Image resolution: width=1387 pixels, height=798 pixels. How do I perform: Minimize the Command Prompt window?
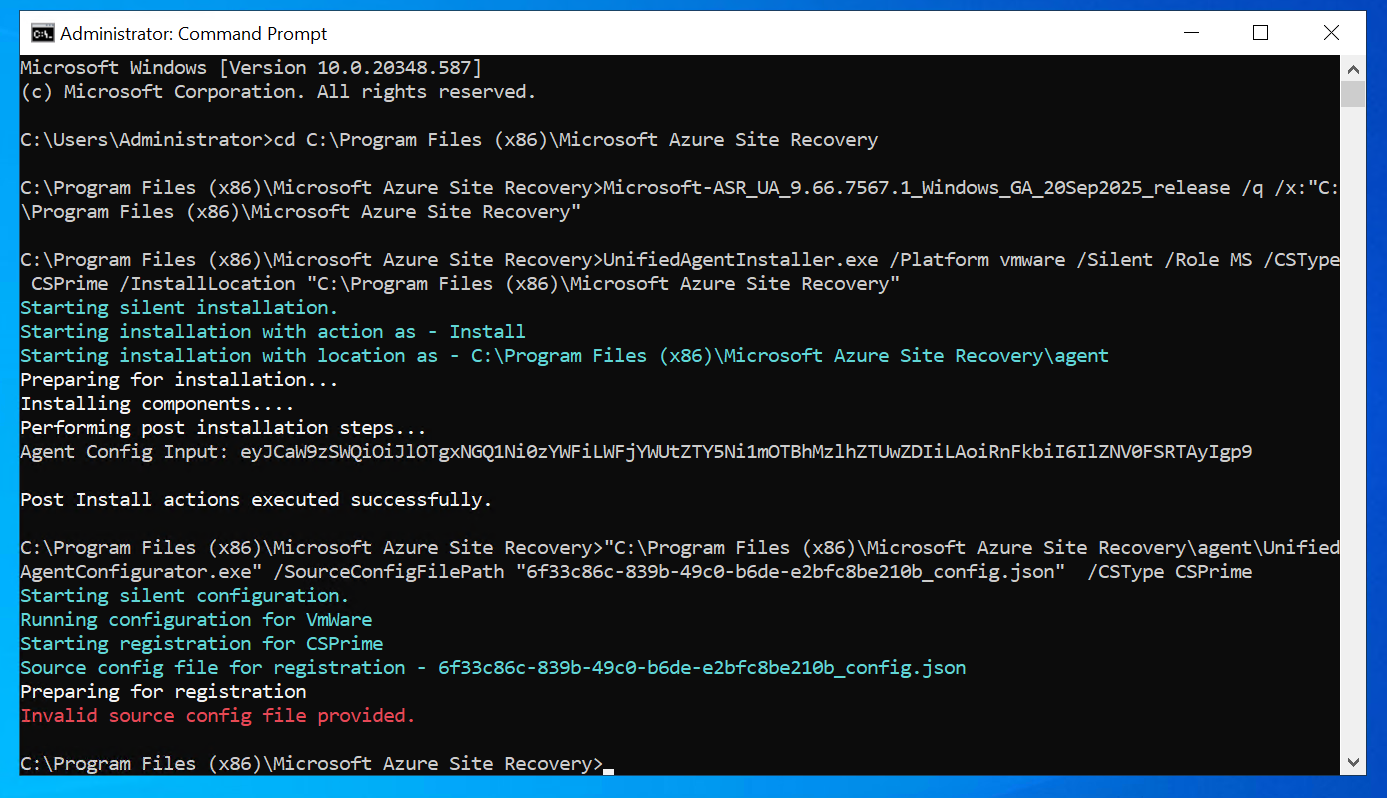(1190, 33)
